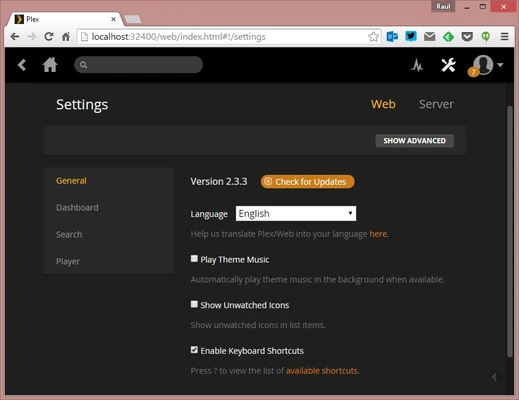519x400 pixels.
Task: Click the browser home icon
Action: pyautogui.click(x=66, y=37)
